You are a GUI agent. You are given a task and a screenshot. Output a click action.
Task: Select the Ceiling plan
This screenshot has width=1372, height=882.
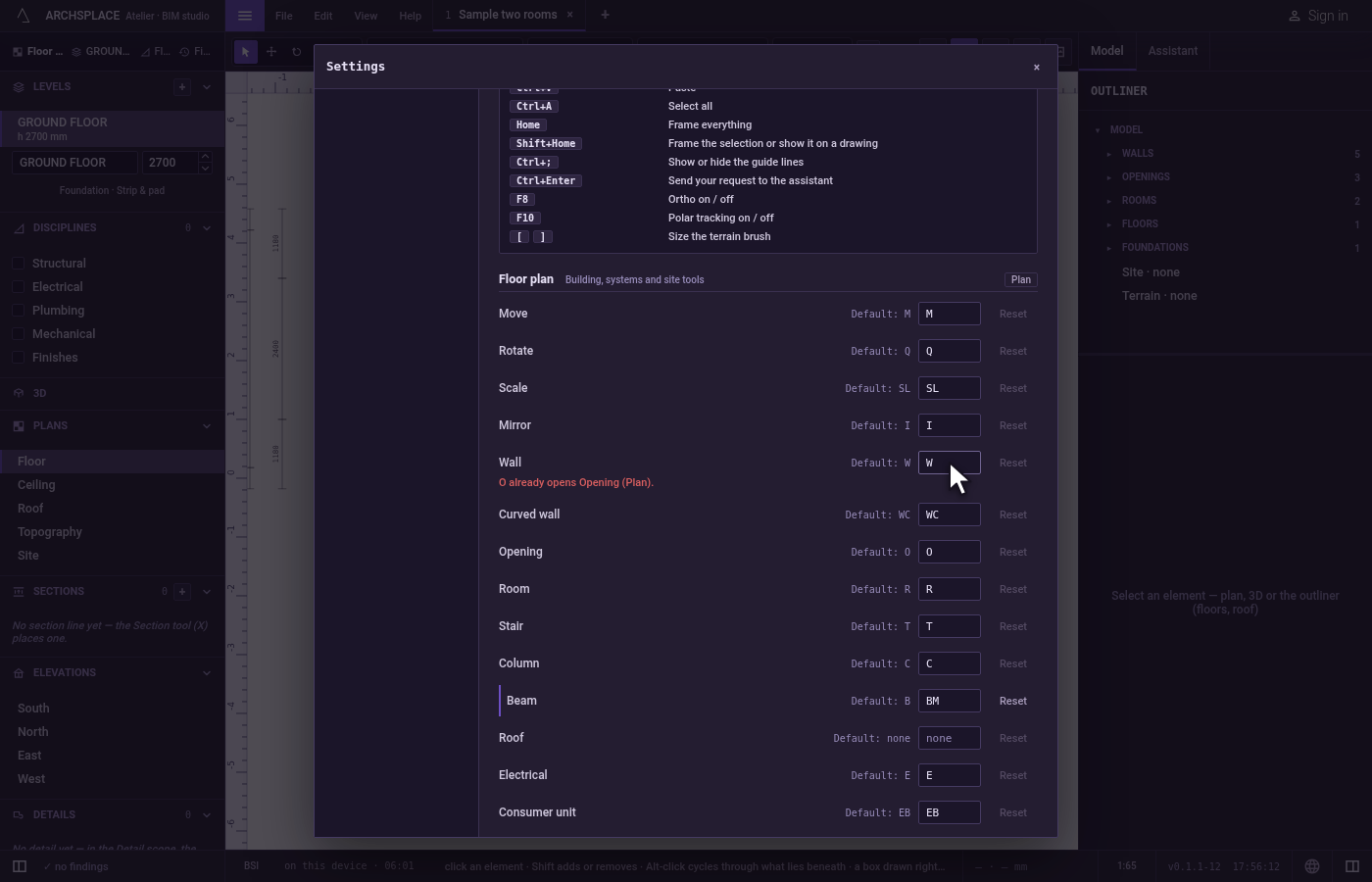pyautogui.click(x=36, y=485)
